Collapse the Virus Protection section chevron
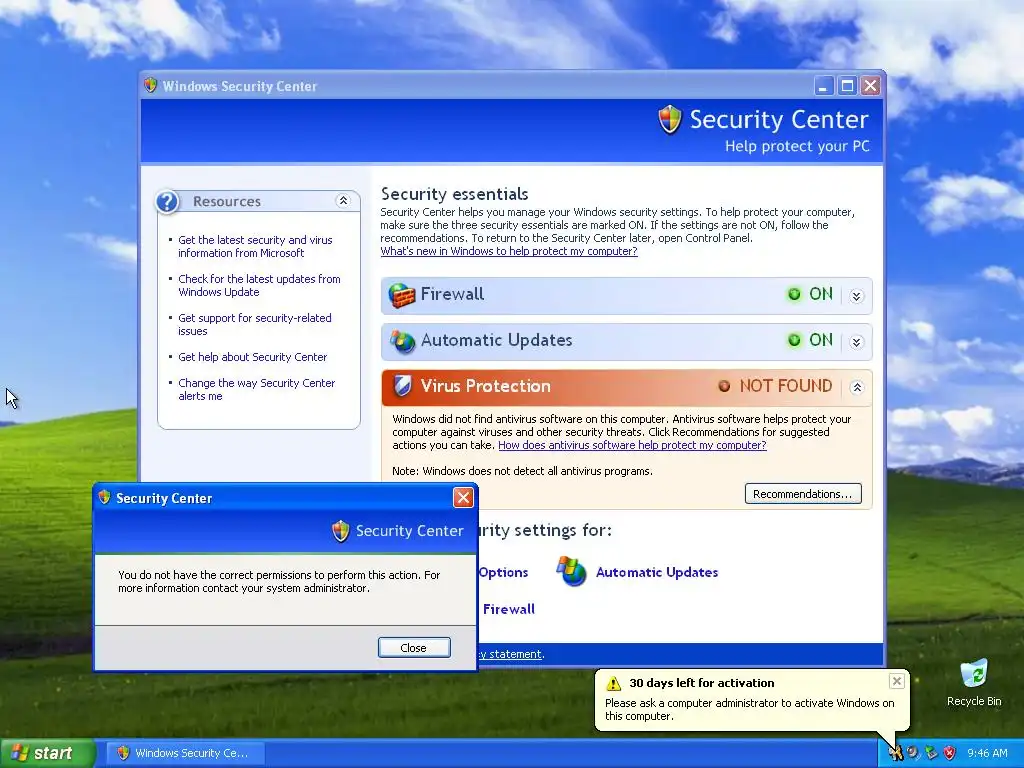 pos(857,387)
